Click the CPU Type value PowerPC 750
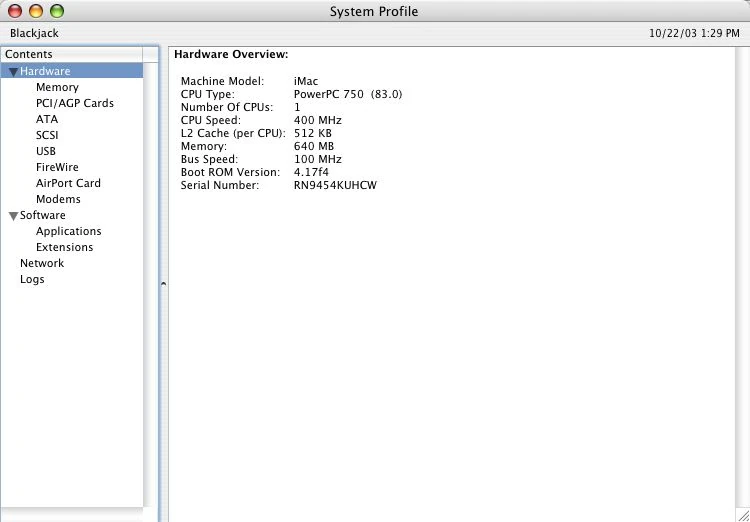The width and height of the screenshot is (750, 522). coord(348,94)
